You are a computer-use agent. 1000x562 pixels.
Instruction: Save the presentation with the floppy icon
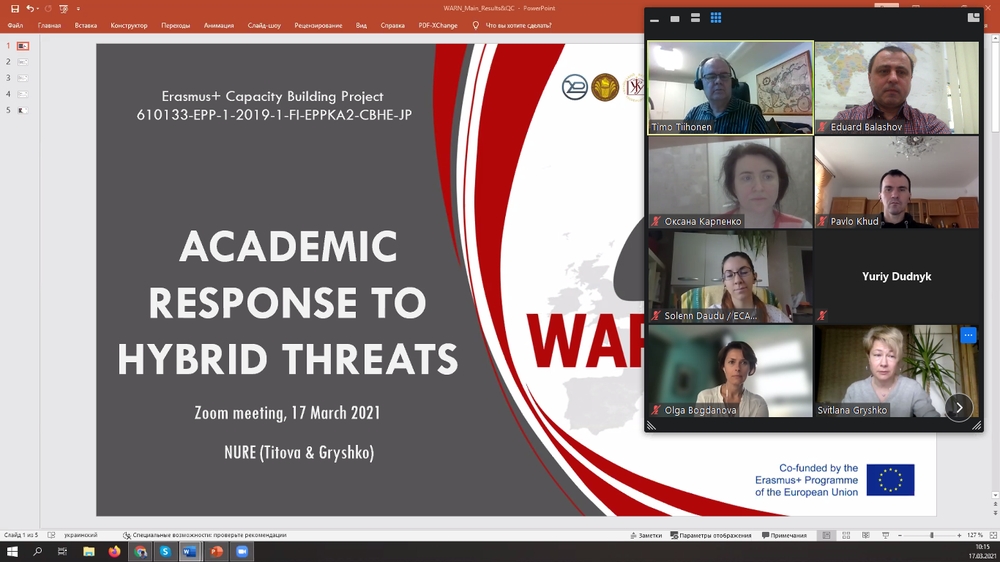pos(15,9)
